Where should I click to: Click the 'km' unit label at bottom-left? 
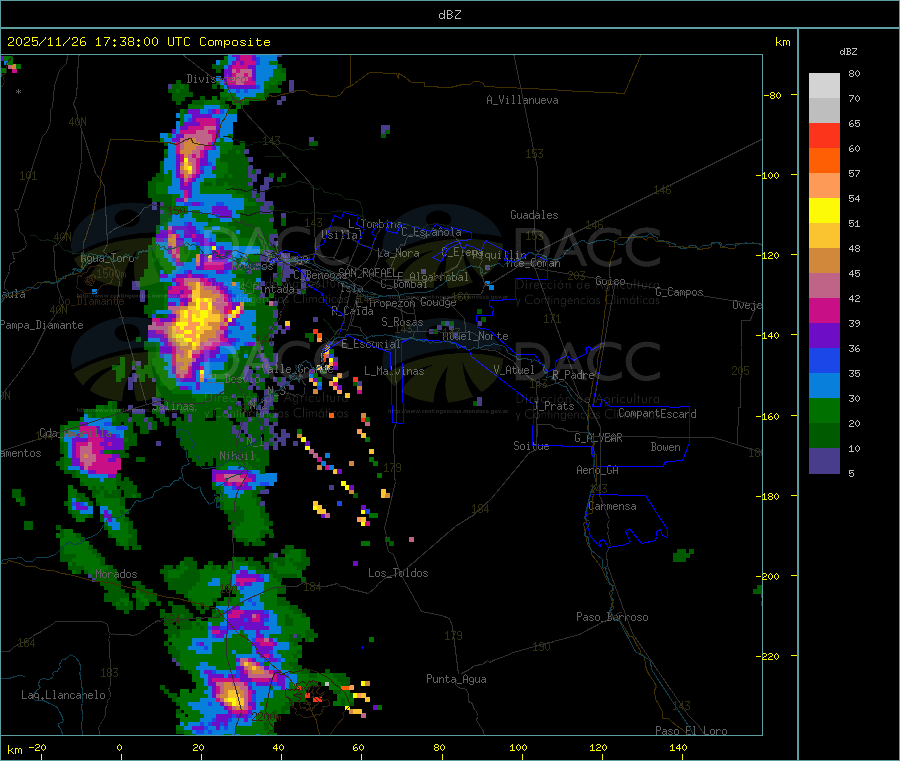[x=14, y=750]
